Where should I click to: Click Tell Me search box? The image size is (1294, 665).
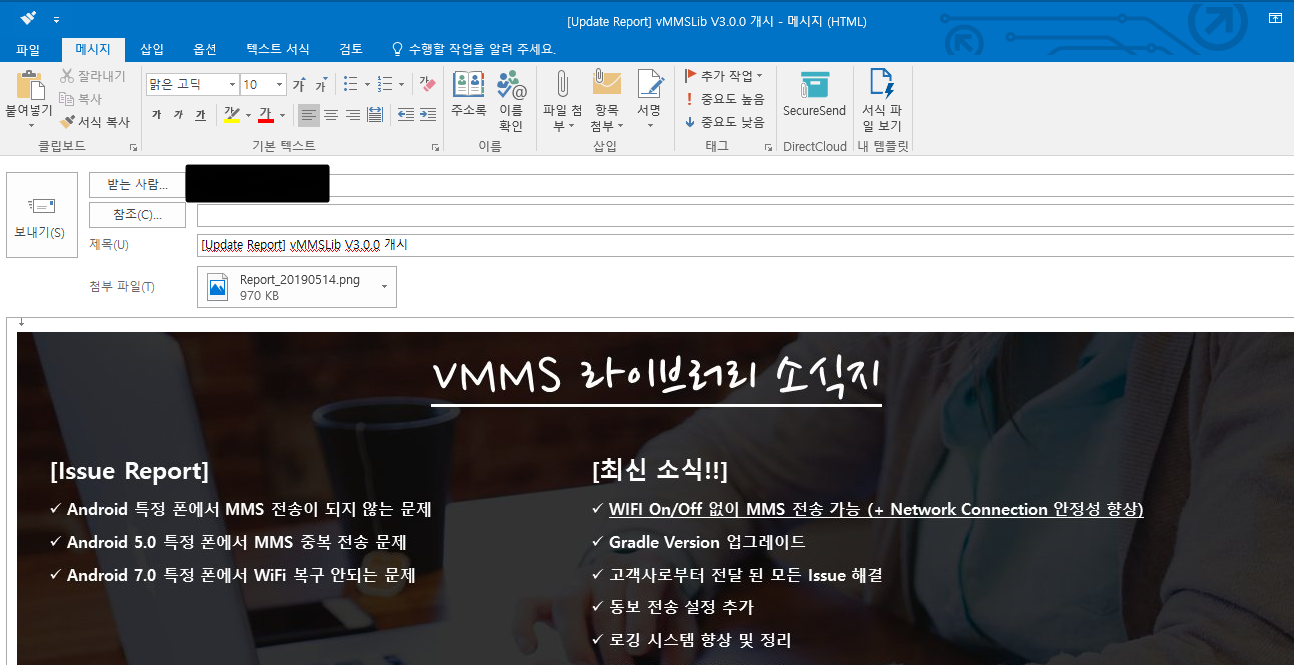click(473, 49)
